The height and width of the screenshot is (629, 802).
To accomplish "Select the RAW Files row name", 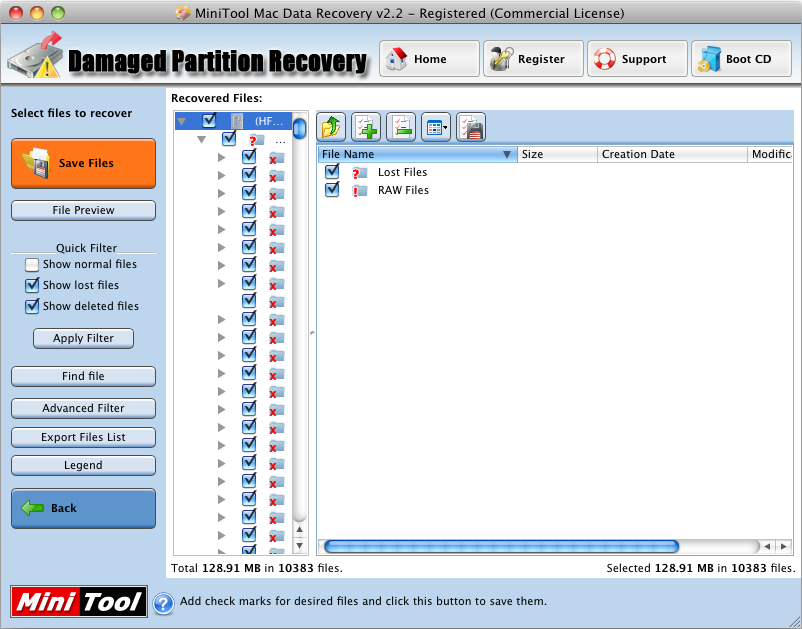I will pos(403,190).
